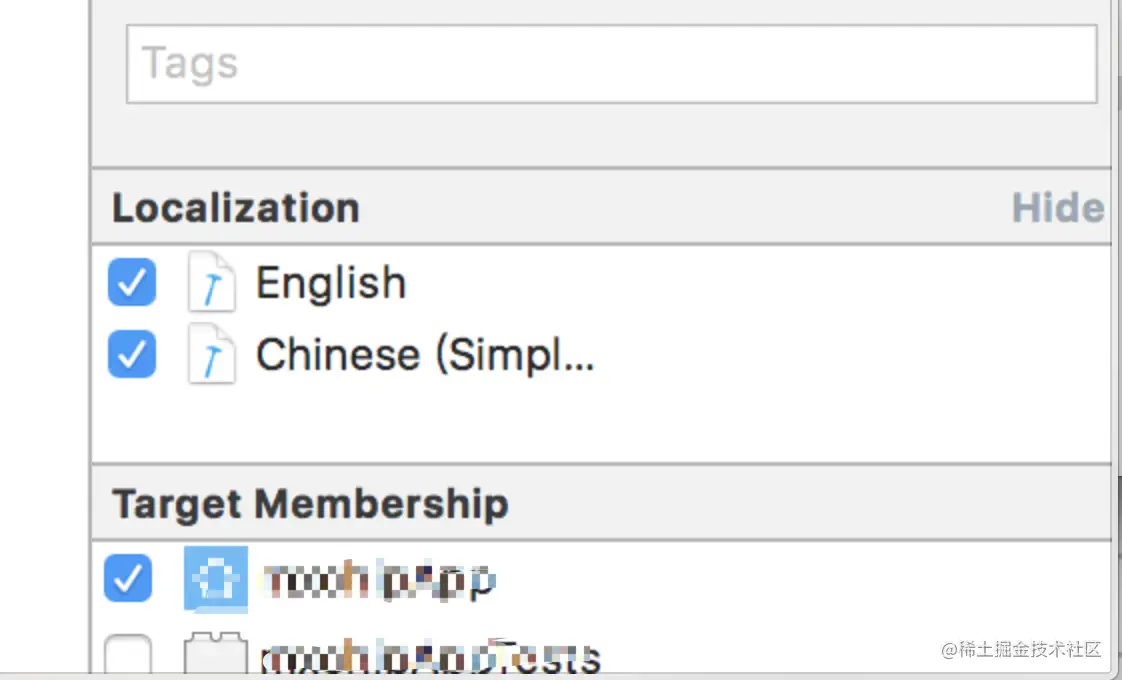Click the English strings file icon
1122x680 pixels.
212,283
